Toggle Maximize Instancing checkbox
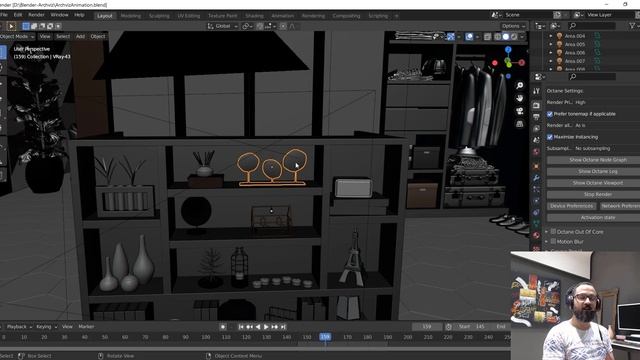Screen dimensions: 640x360 click(549, 137)
